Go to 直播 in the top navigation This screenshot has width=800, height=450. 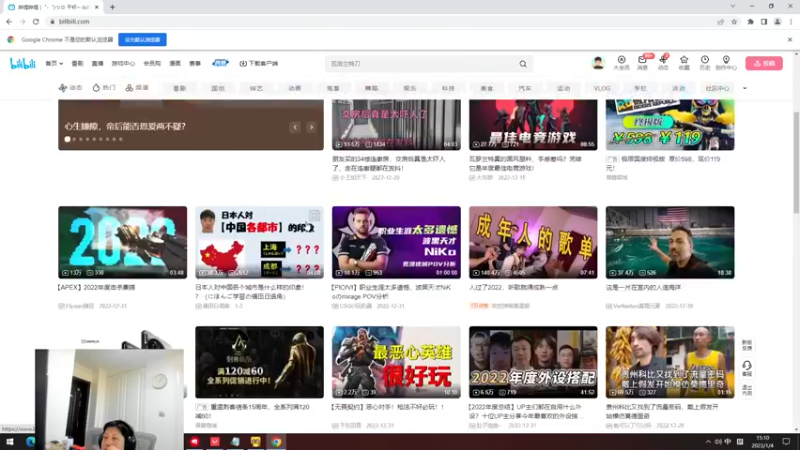pyautogui.click(x=97, y=63)
